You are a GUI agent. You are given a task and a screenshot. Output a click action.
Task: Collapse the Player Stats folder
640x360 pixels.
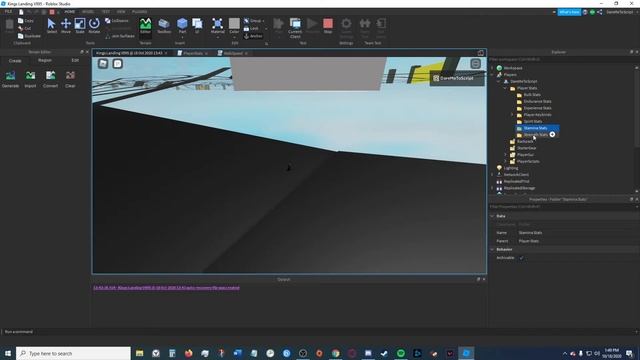coord(505,88)
